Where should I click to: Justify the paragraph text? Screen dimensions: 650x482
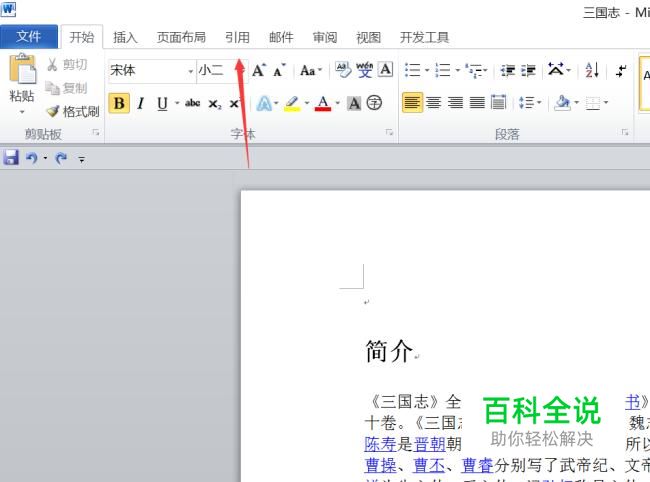[x=477, y=102]
